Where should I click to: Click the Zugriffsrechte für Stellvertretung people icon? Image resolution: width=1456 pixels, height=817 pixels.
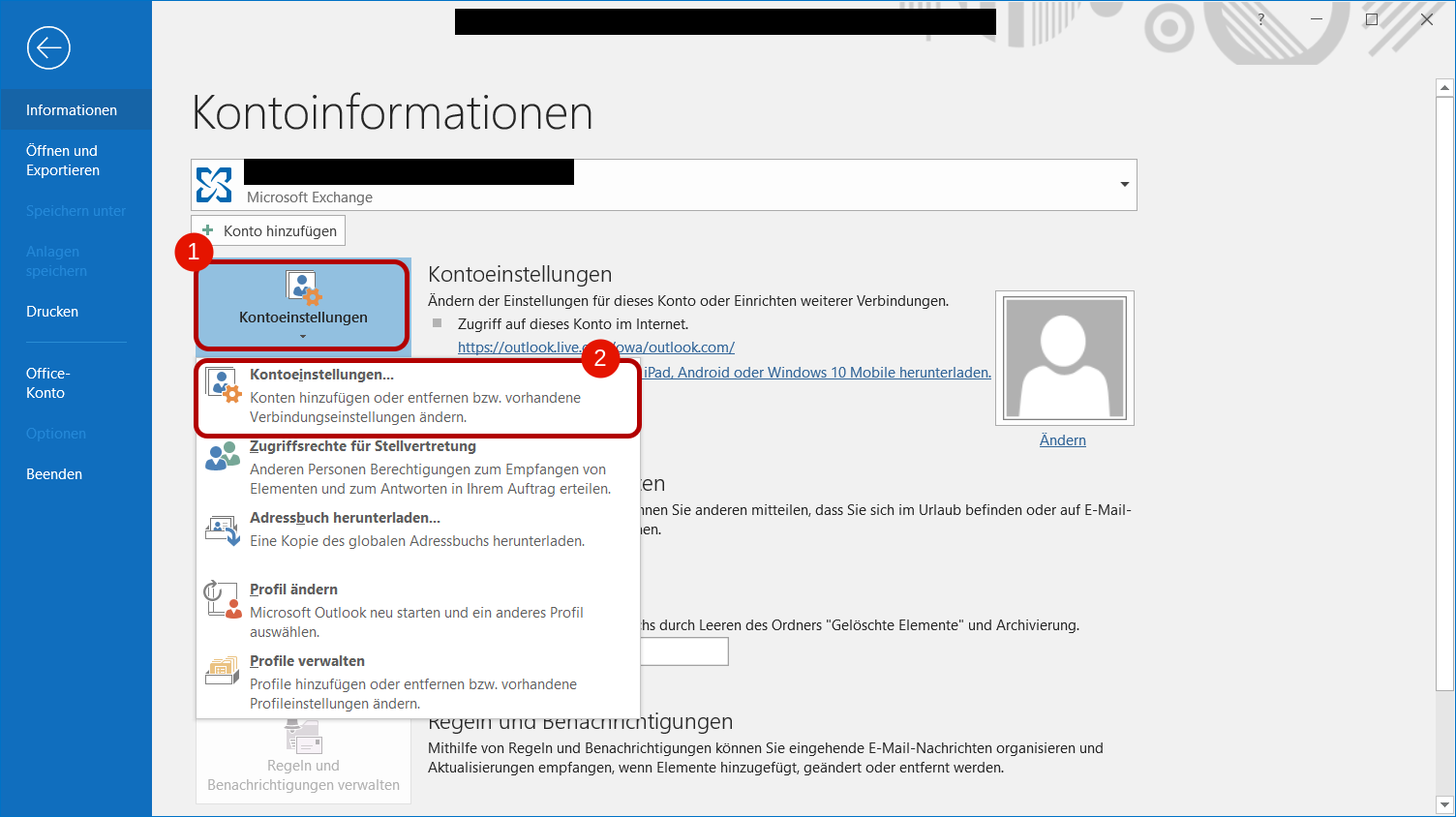coord(223,456)
